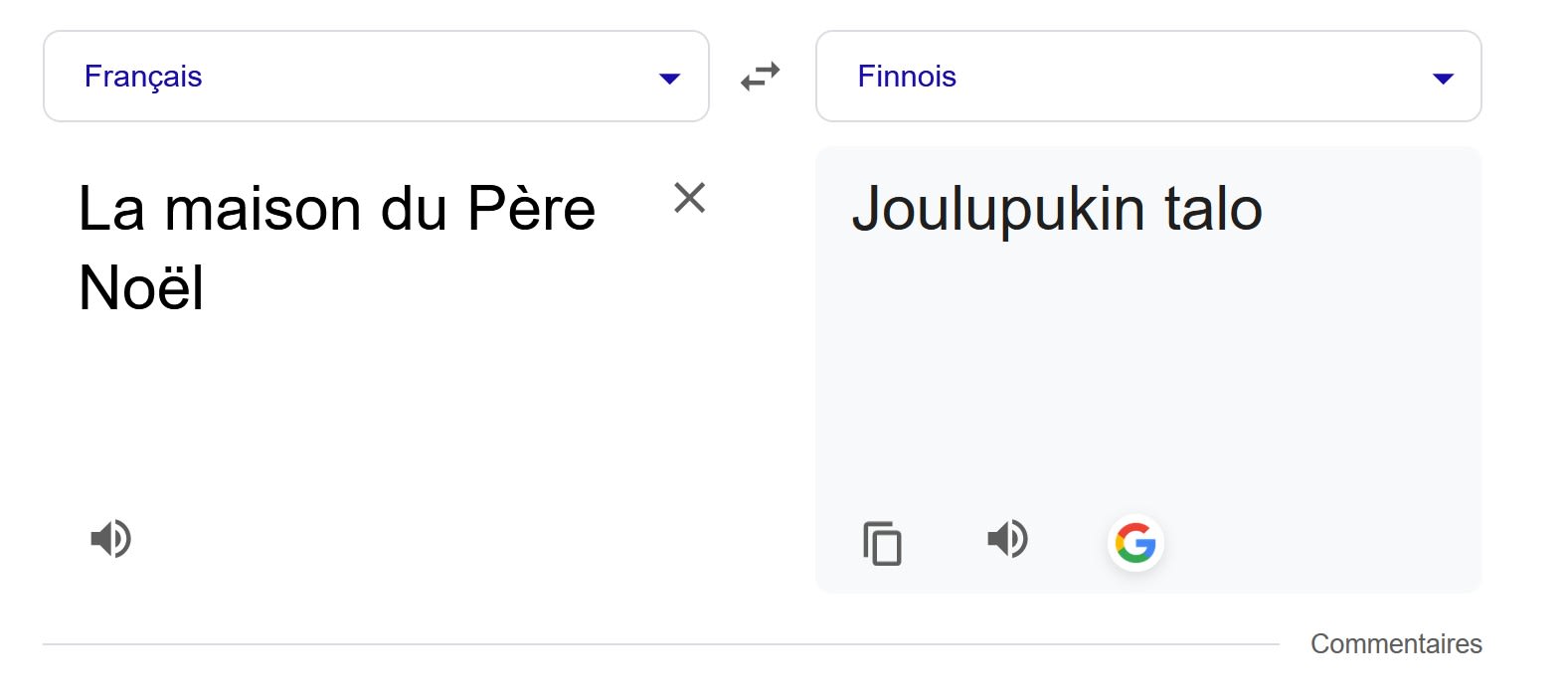
Task: Click the arrow beside Finnois
Action: [1443, 78]
